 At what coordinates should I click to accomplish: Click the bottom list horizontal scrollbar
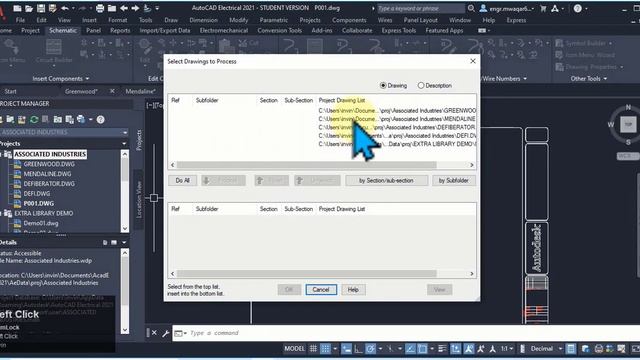307,273
